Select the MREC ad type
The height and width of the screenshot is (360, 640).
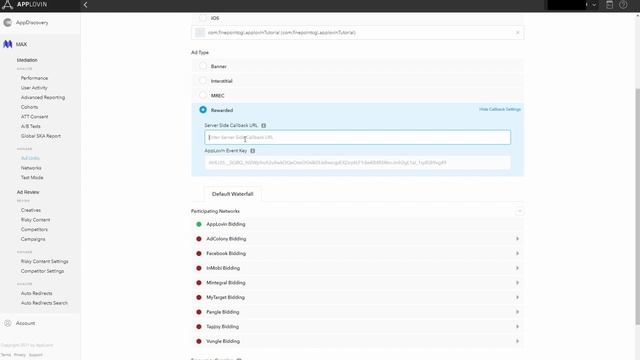(203, 96)
